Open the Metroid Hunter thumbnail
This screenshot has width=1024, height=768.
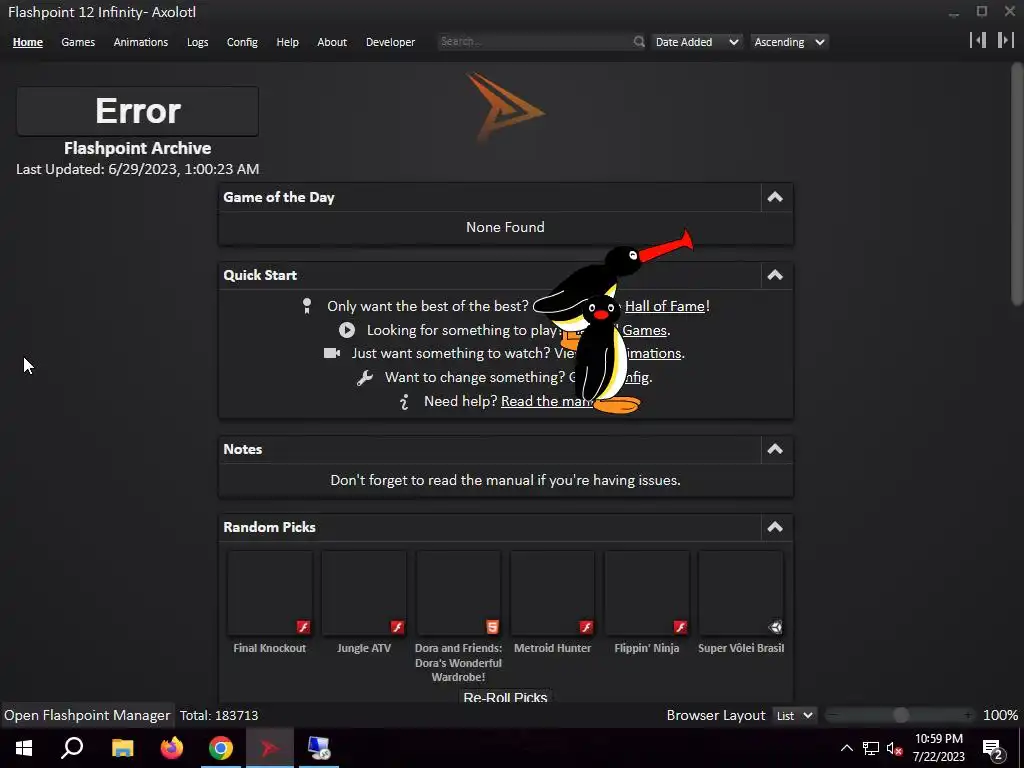coord(552,593)
